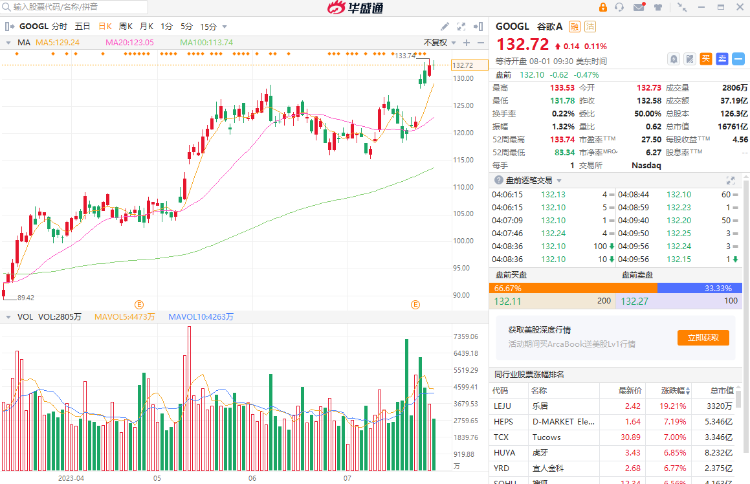750x484 pixels.
Task: Click the 04:09:56 132.15 trade row
Action: click(678, 259)
